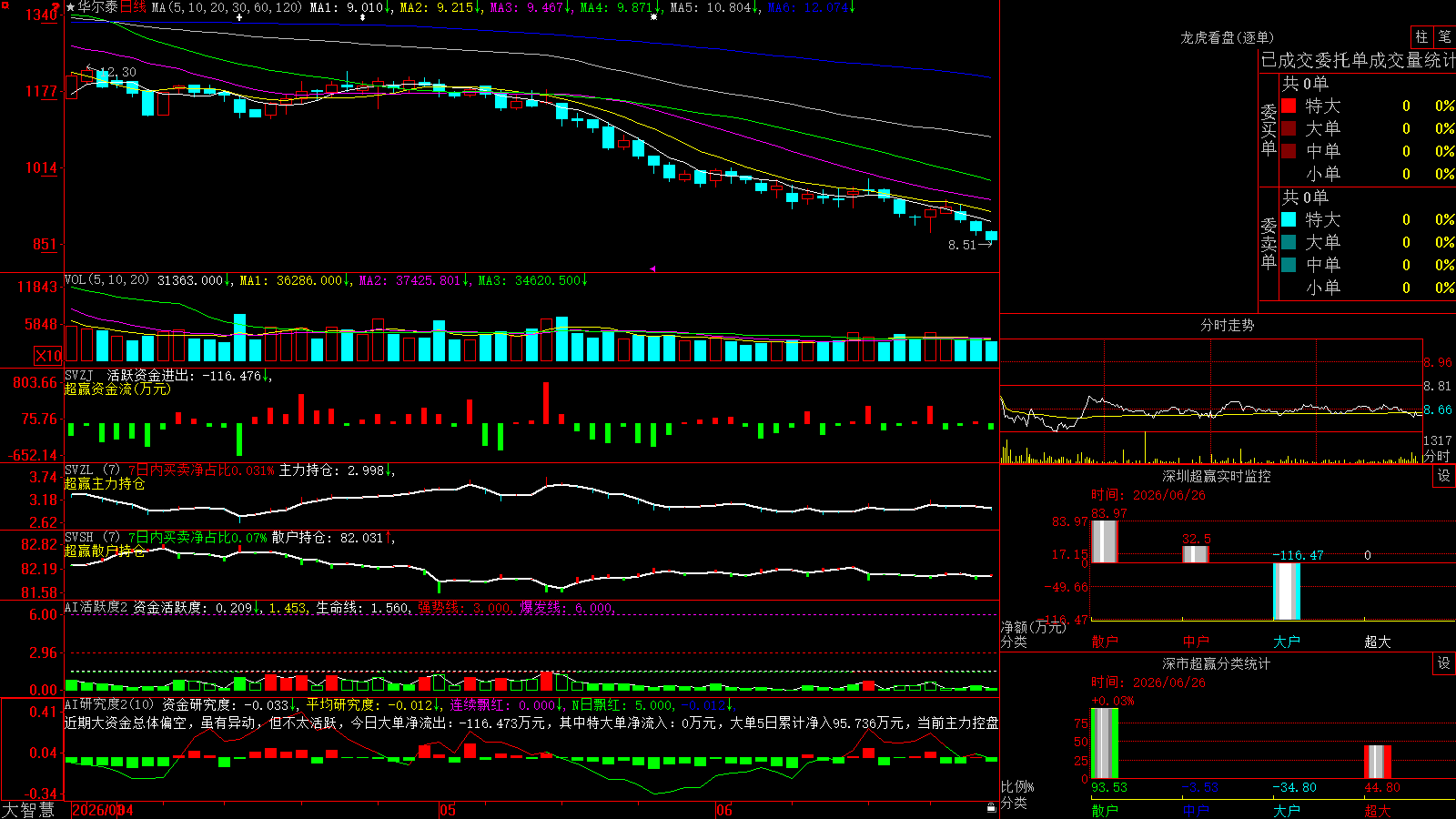Click the 分时走势 panel title
This screenshot has height=819, width=1456.
click(x=1227, y=325)
